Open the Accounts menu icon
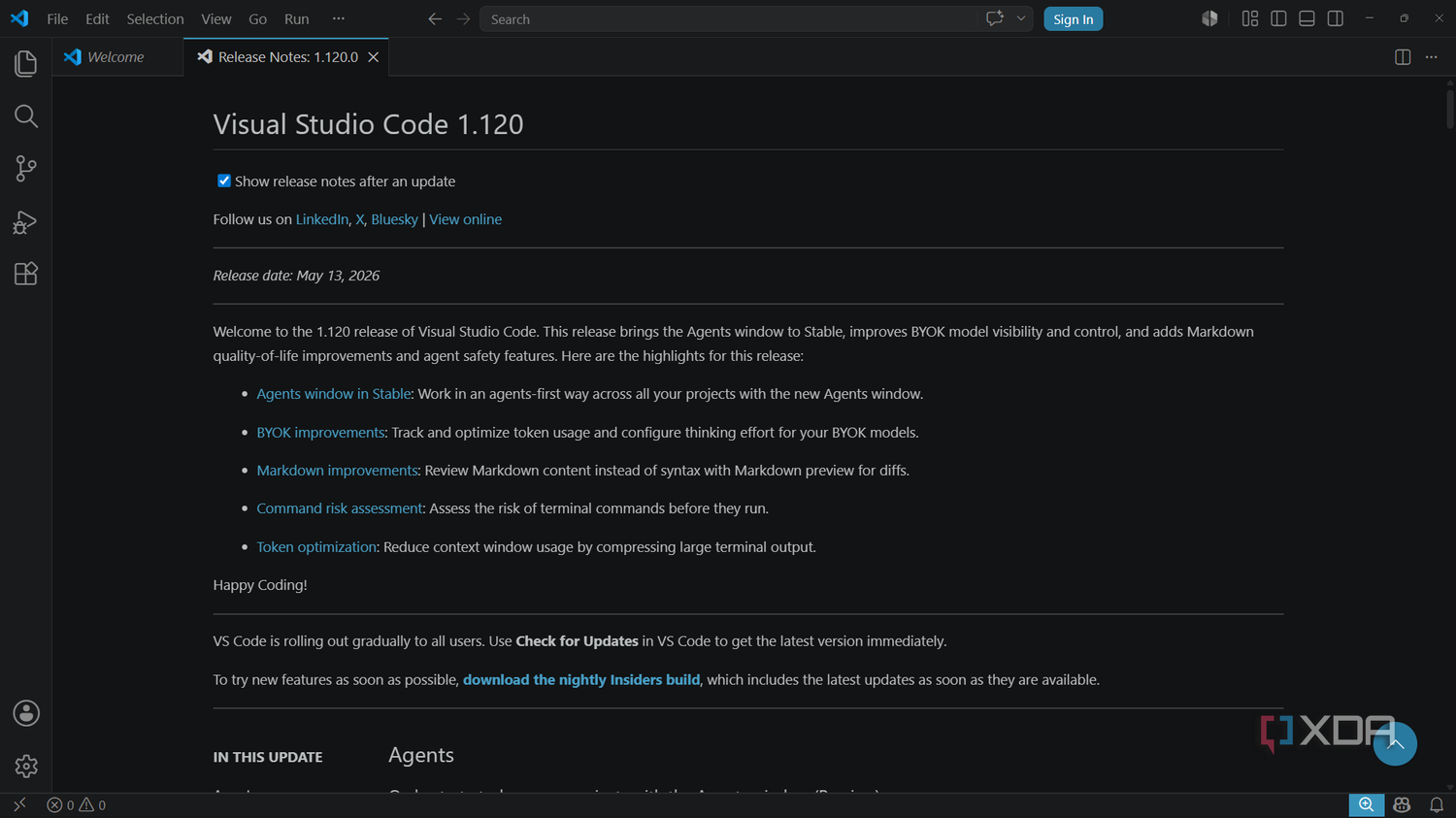1456x818 pixels. click(x=26, y=713)
